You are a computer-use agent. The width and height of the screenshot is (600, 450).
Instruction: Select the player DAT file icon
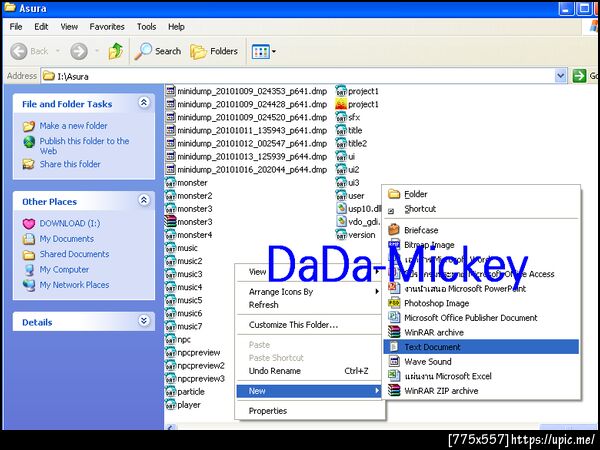click(171, 404)
